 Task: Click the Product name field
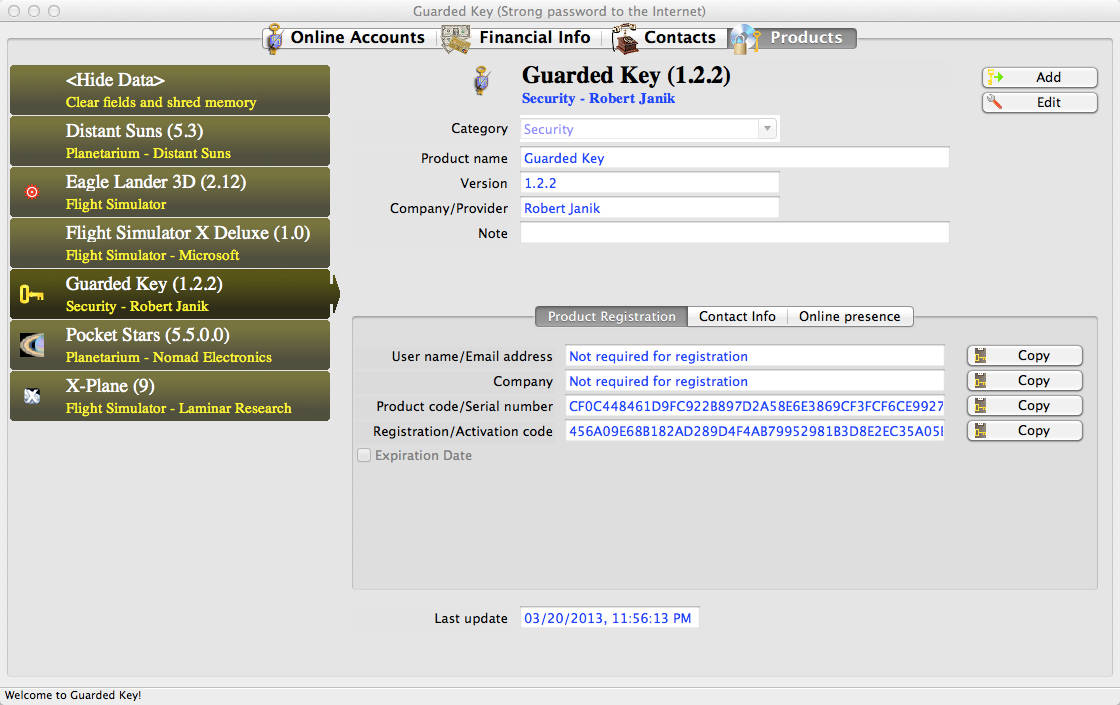tap(734, 158)
